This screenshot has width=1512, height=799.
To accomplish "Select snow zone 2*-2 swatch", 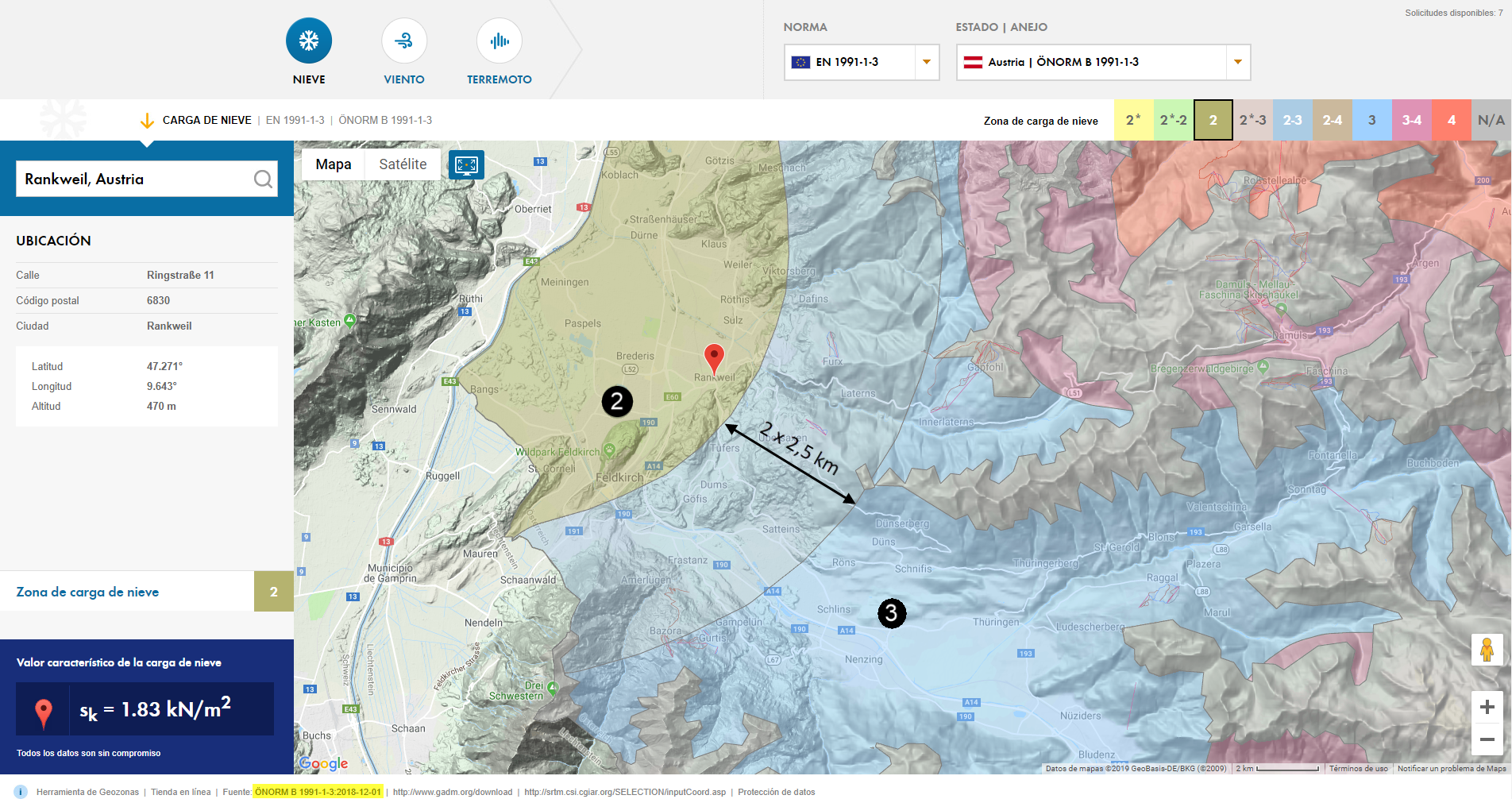I will [1174, 120].
